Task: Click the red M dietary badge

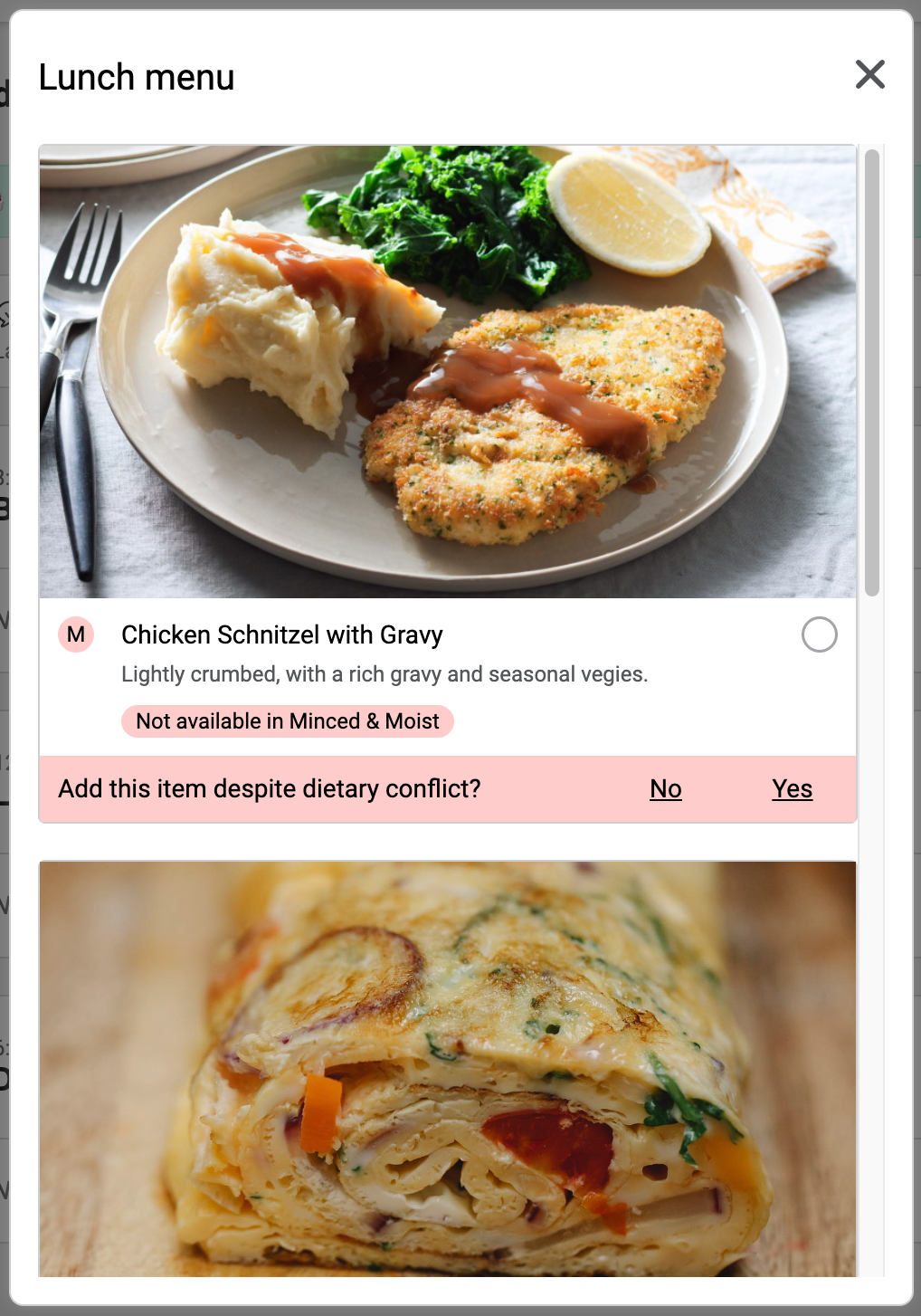Action: pos(76,634)
